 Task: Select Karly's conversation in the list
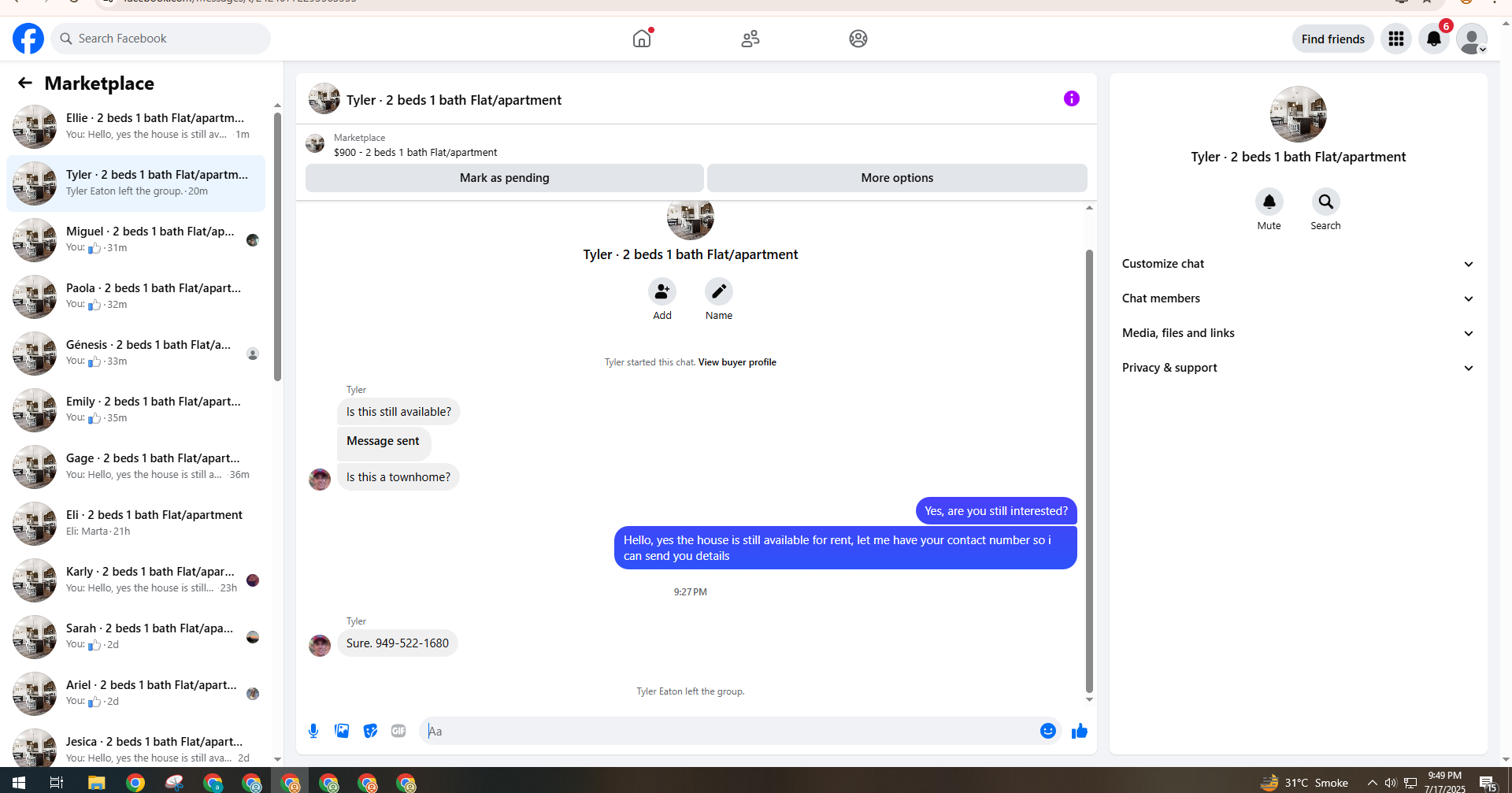click(x=135, y=580)
